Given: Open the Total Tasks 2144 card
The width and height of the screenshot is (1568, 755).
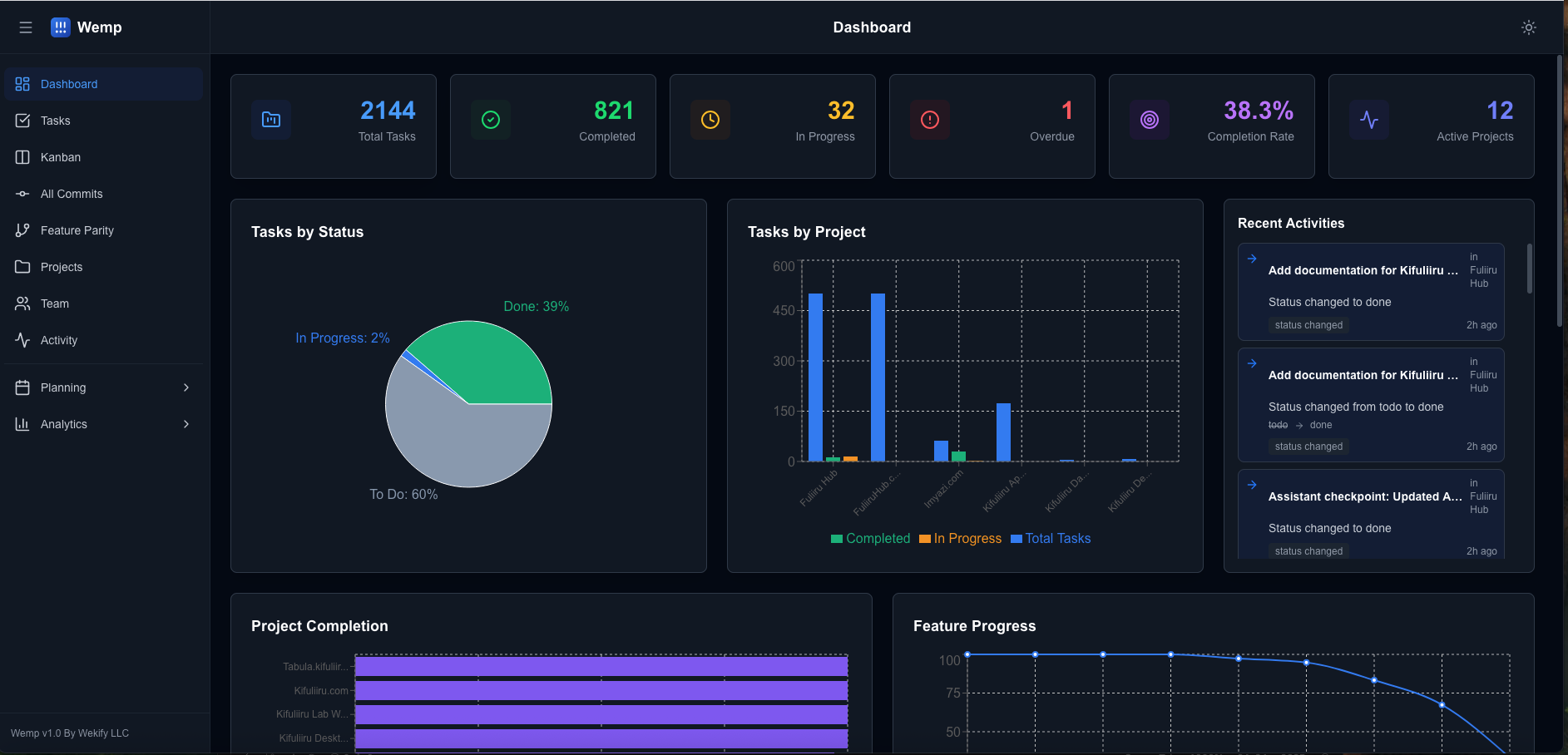Looking at the screenshot, I should click(x=334, y=126).
